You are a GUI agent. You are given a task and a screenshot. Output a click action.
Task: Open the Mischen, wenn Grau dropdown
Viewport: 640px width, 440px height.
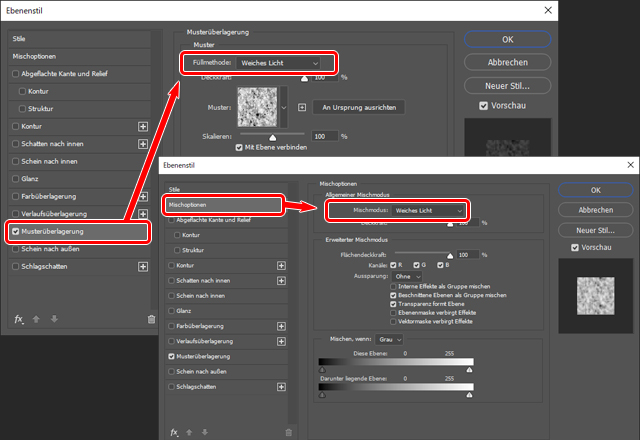click(387, 339)
